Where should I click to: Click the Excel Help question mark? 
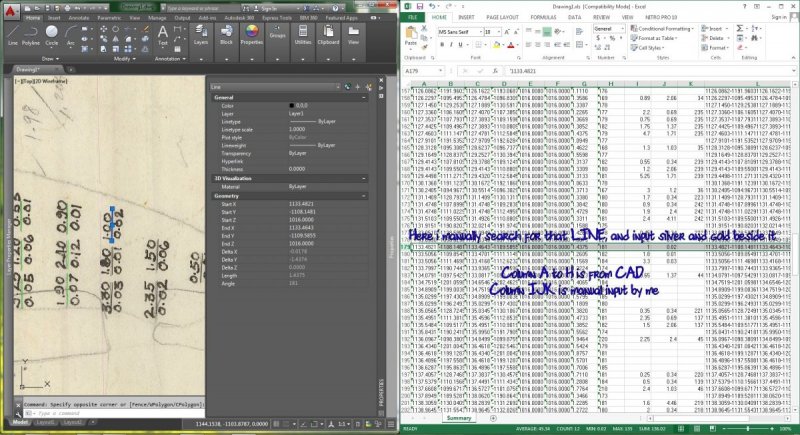(x=744, y=7)
